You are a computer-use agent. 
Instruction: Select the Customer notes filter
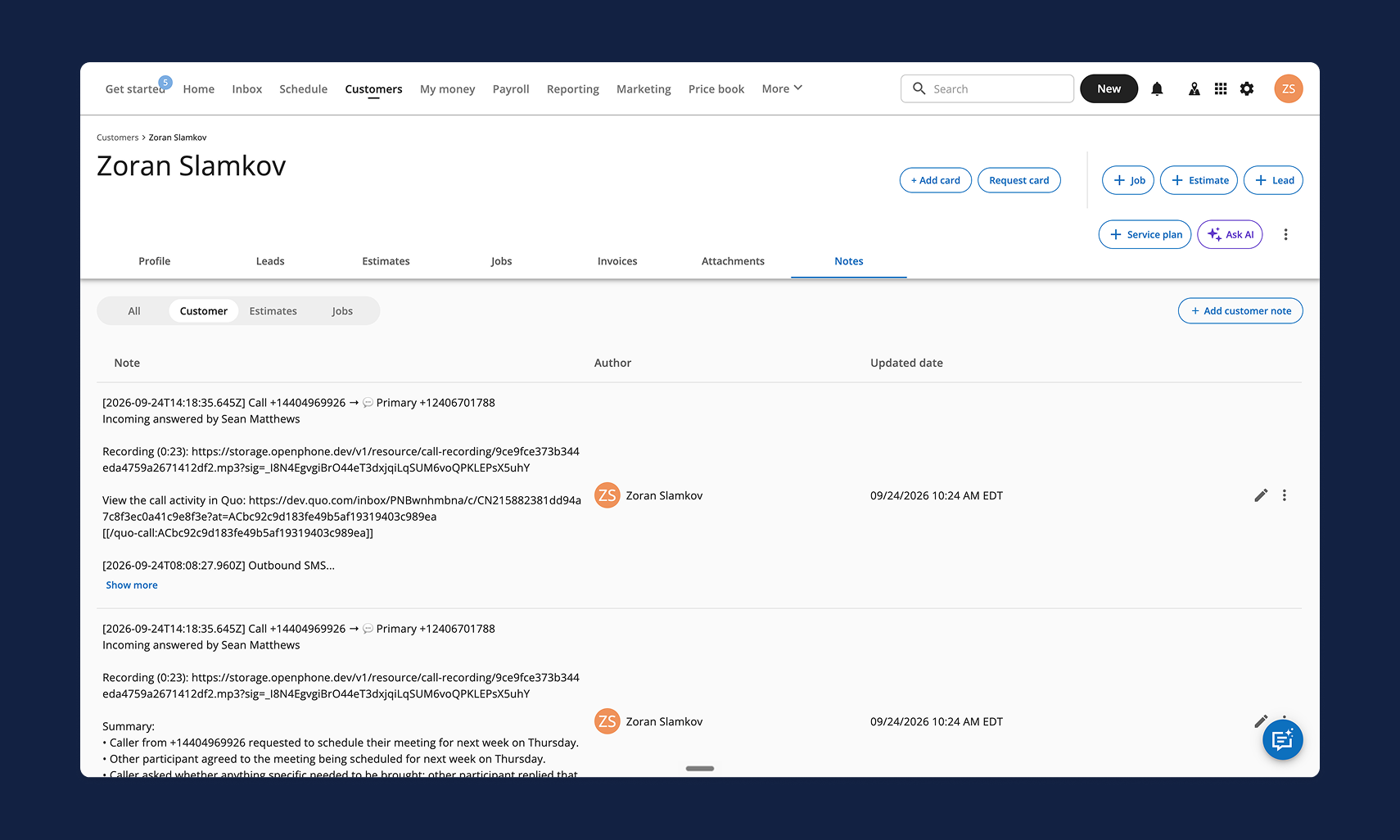click(x=204, y=311)
